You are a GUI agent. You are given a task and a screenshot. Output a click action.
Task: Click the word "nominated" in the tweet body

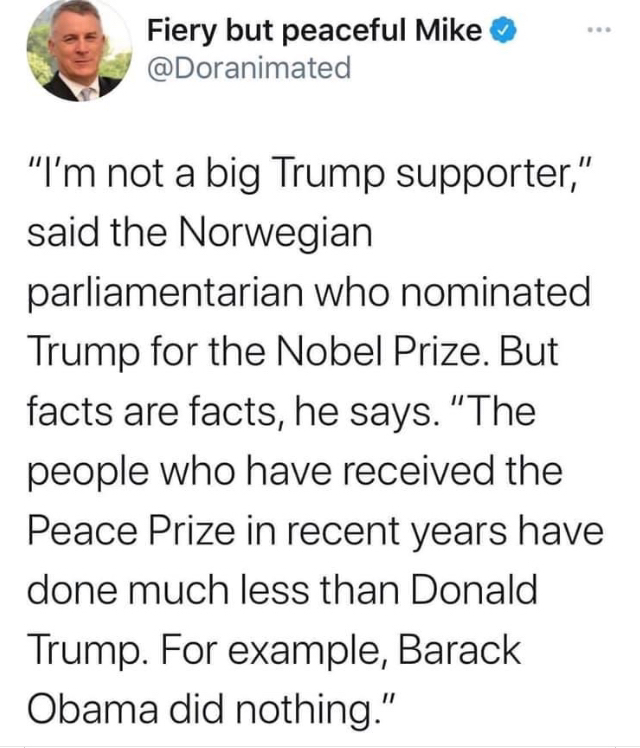[495, 291]
